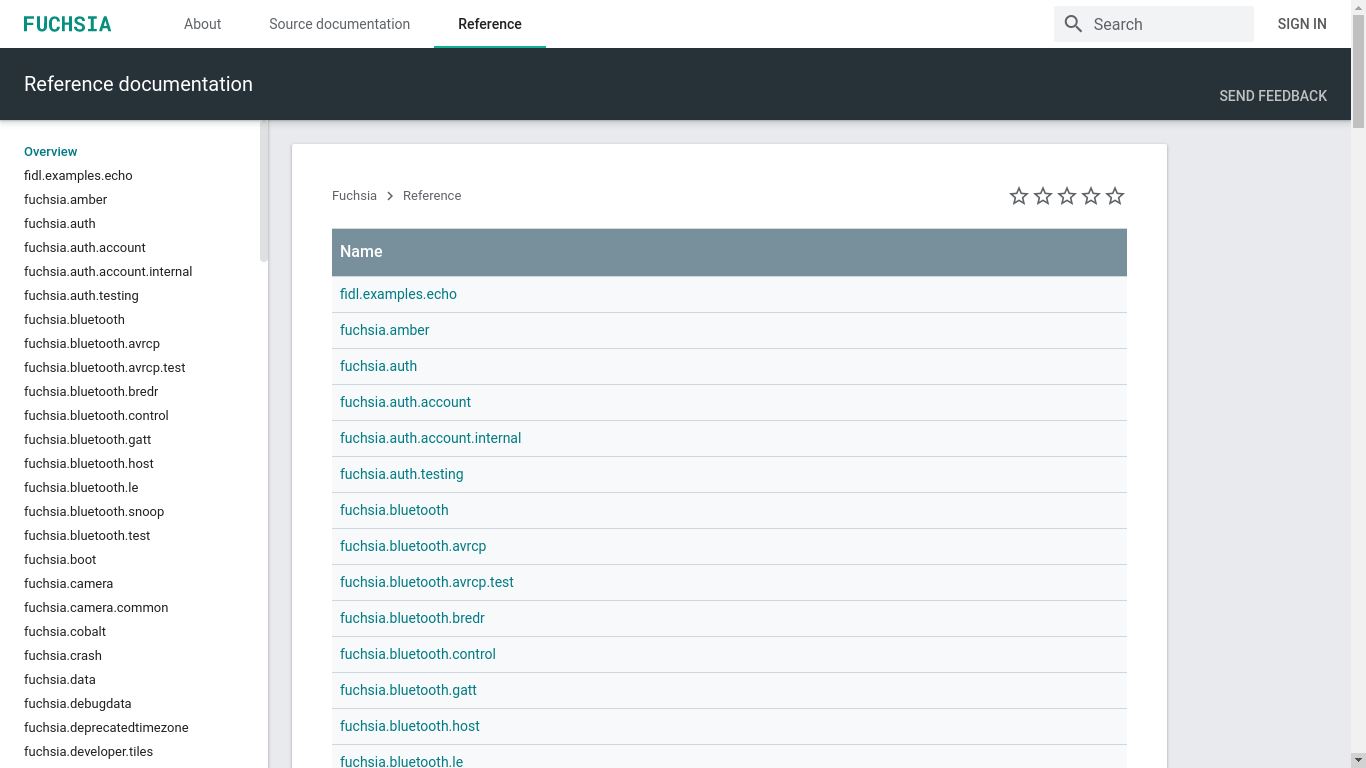This screenshot has height=768, width=1366.
Task: Click the search magnifier icon
Action: pos(1073,24)
